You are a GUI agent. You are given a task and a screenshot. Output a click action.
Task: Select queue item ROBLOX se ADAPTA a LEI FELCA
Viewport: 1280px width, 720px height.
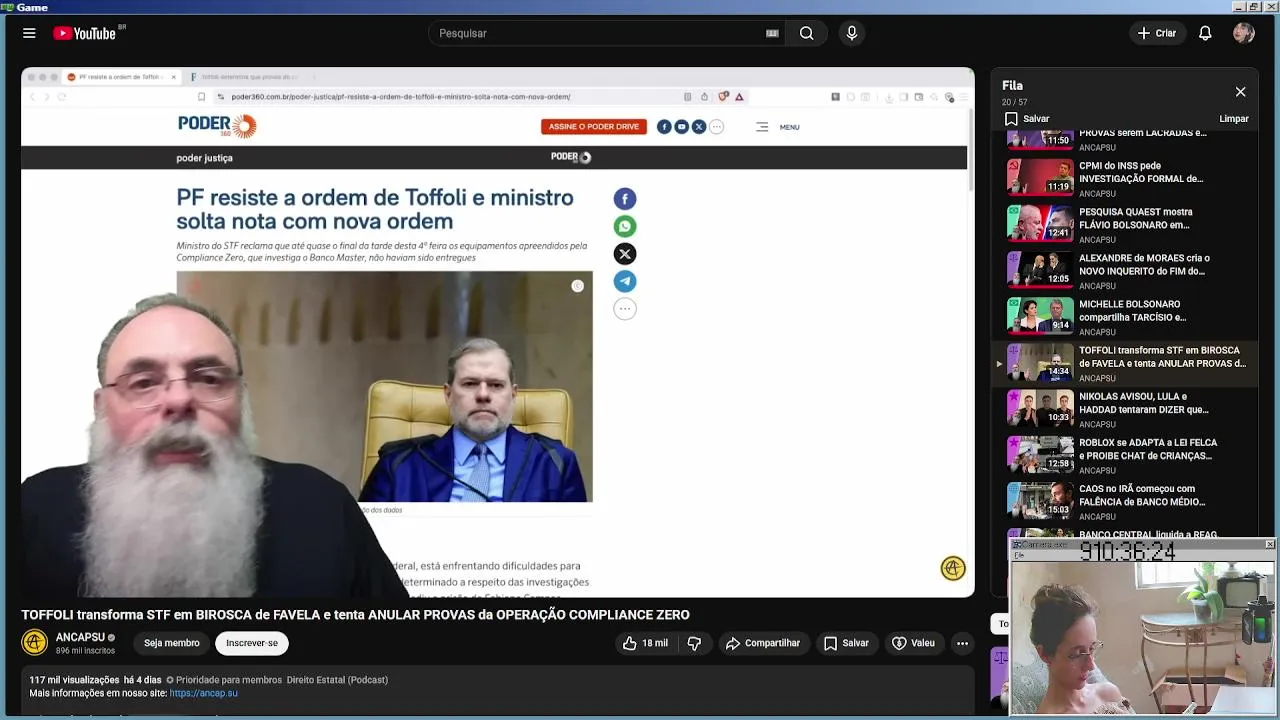[x=1126, y=454]
